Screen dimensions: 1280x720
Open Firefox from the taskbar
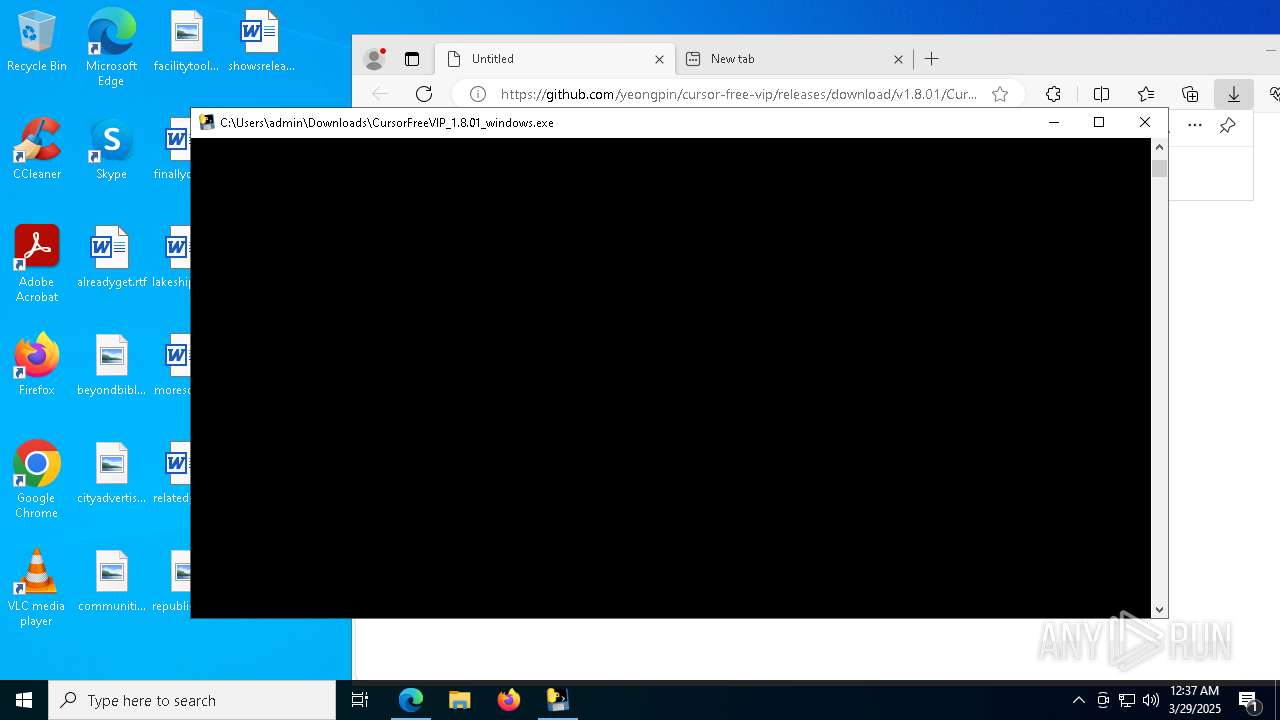tap(509, 700)
